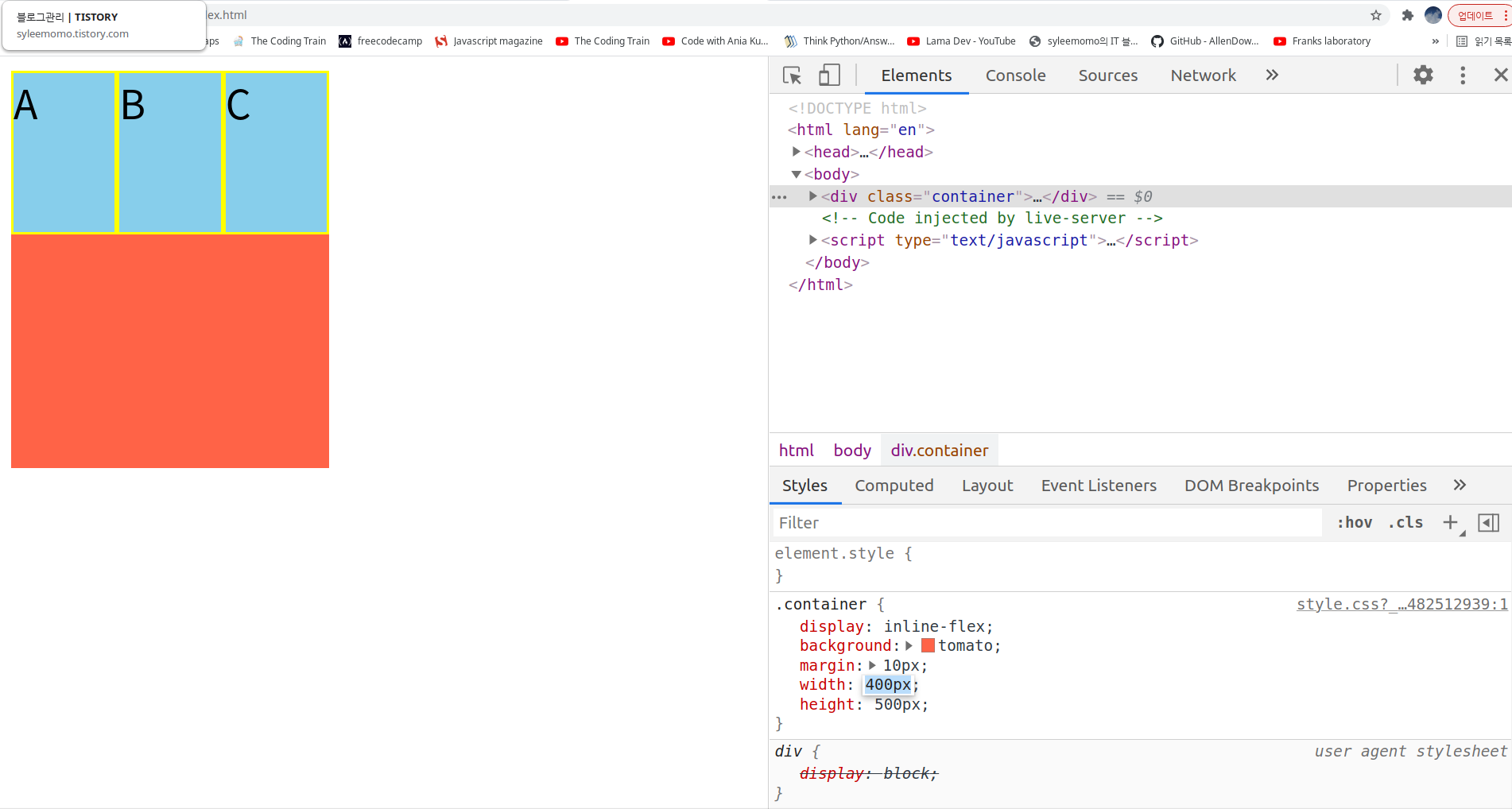The image size is (1512, 809).
Task: Toggle the device toolbar icon
Action: pos(829,75)
